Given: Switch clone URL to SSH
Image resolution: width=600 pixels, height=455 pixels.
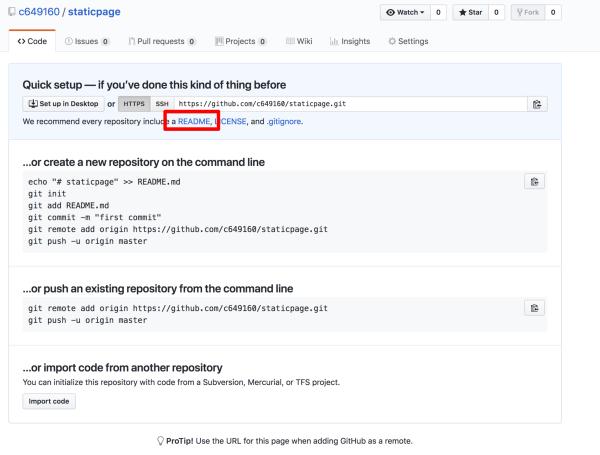Looking at the screenshot, I should (162, 104).
